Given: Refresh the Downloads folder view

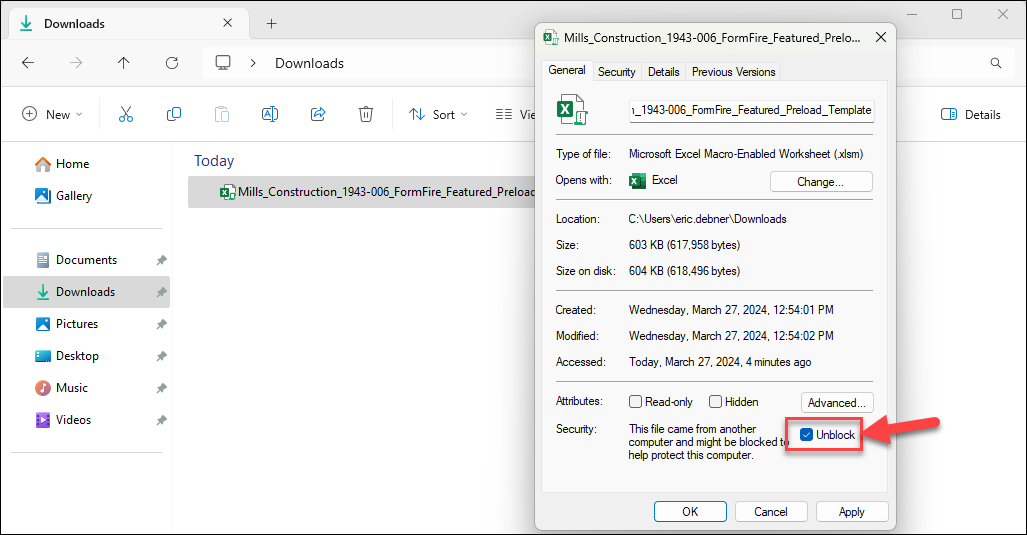Looking at the screenshot, I should (x=172, y=63).
